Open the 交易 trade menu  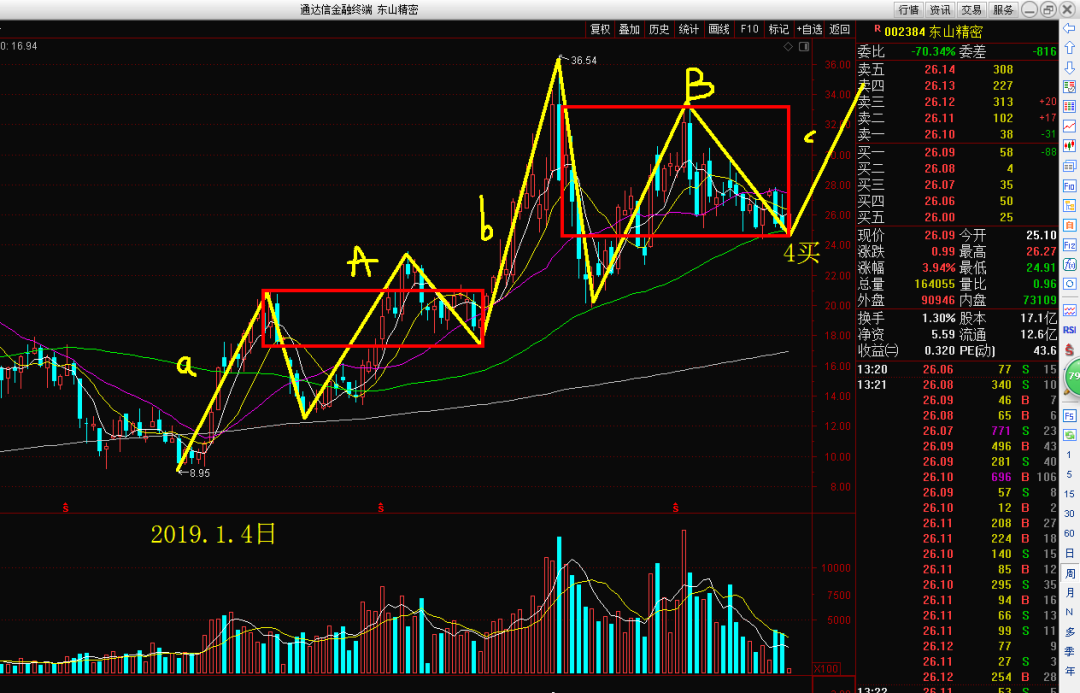click(x=972, y=10)
